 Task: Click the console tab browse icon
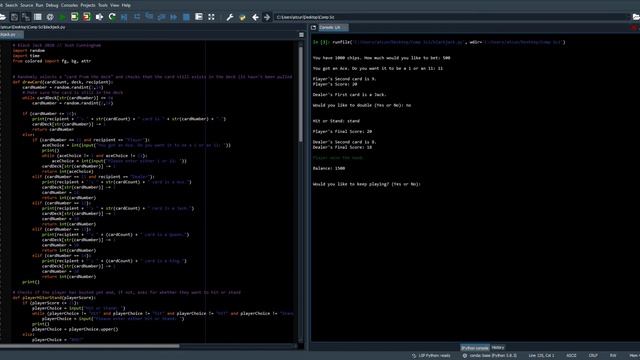pos(313,27)
